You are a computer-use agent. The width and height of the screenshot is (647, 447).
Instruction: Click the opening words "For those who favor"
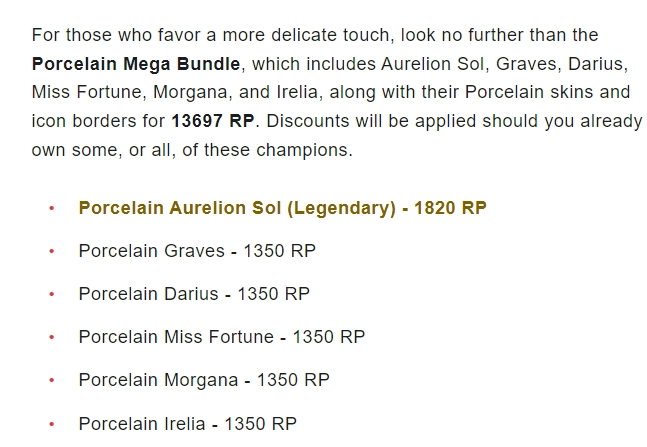click(102, 35)
